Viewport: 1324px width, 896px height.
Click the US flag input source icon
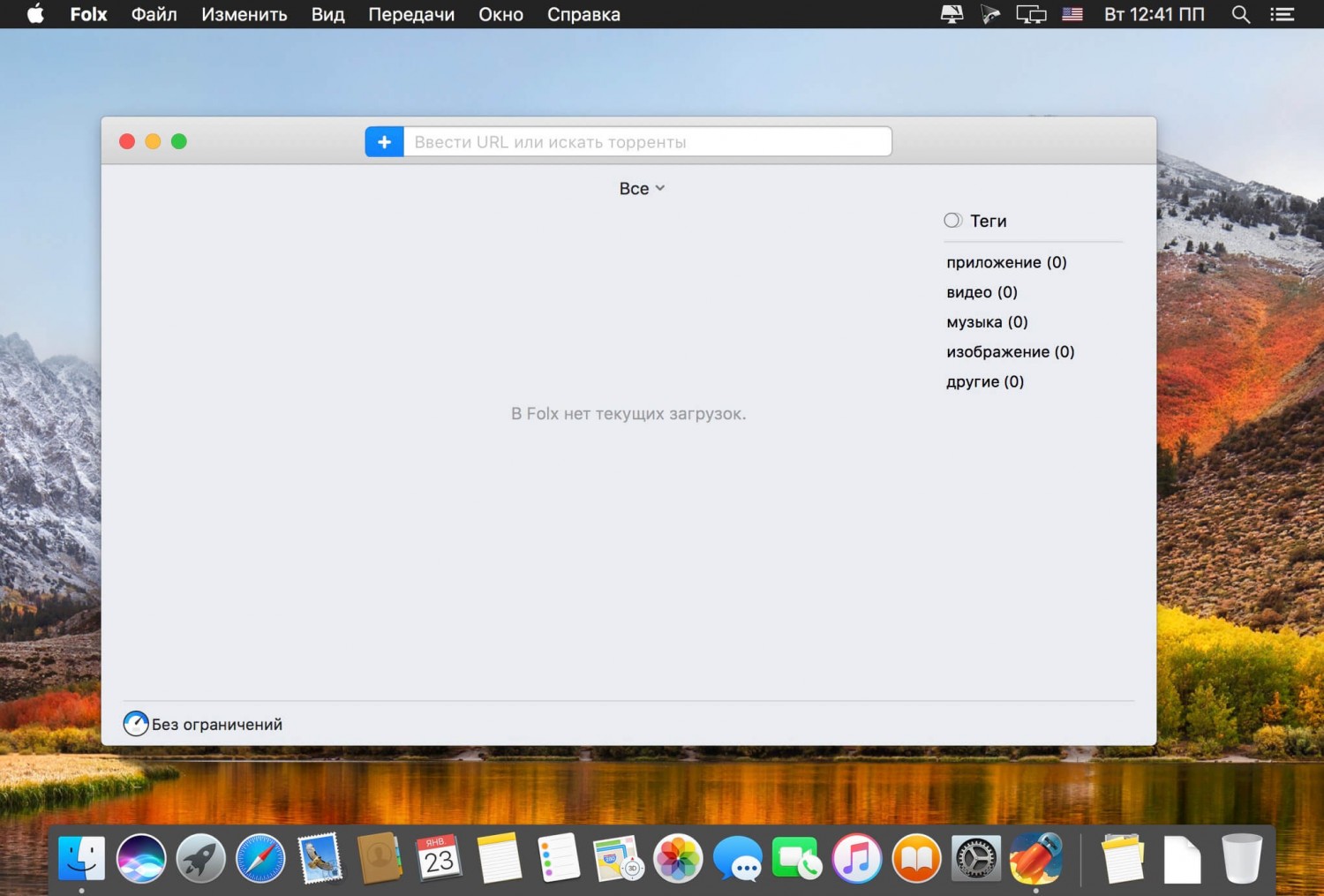click(x=1072, y=14)
